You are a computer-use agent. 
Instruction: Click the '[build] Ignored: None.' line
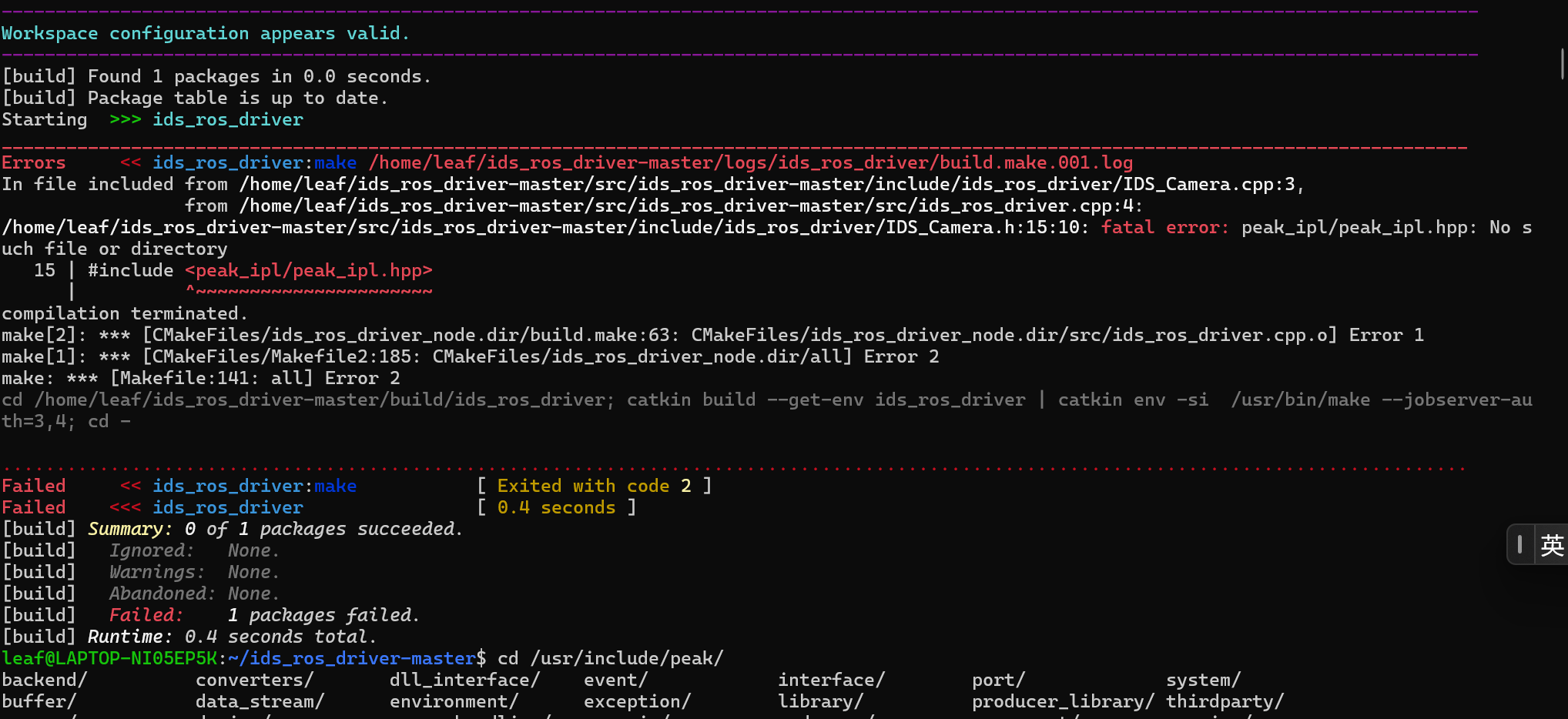click(x=141, y=551)
